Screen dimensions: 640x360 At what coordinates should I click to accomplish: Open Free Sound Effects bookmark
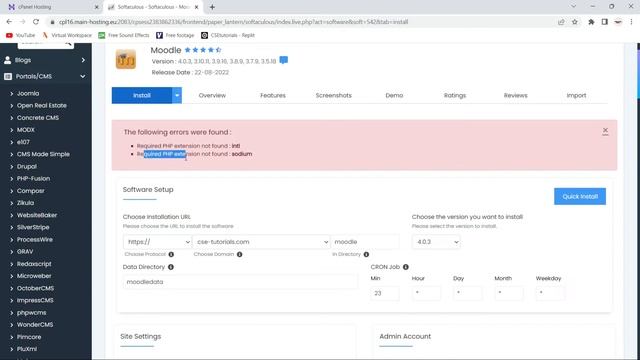[x=124, y=35]
